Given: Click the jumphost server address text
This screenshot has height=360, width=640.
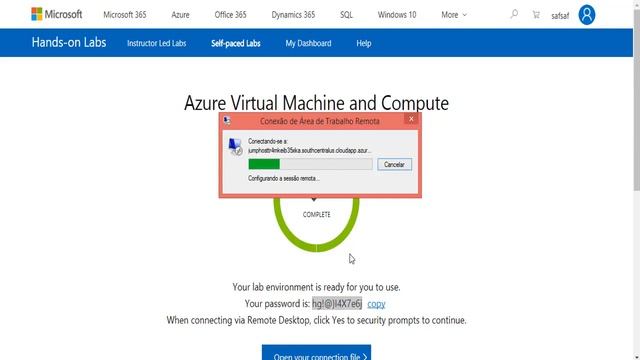Looking at the screenshot, I should (x=309, y=151).
